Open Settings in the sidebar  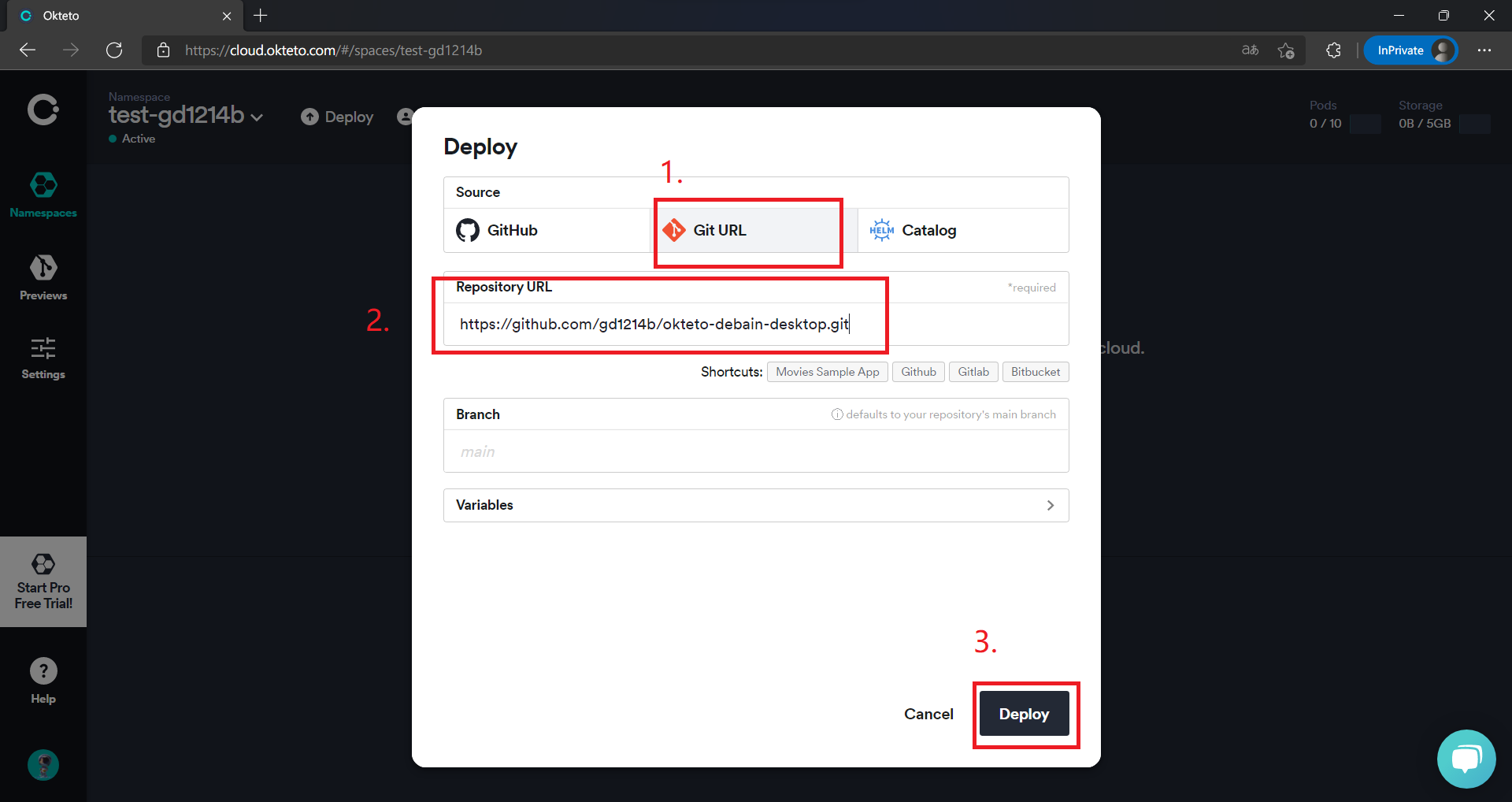[43, 358]
